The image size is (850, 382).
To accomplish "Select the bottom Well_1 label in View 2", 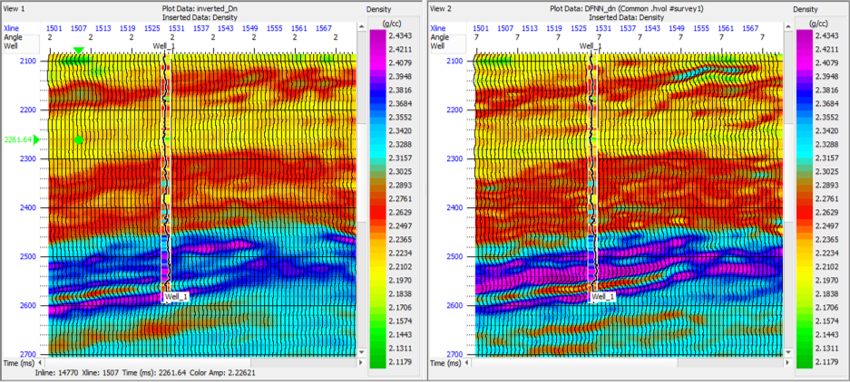I will 603,297.
